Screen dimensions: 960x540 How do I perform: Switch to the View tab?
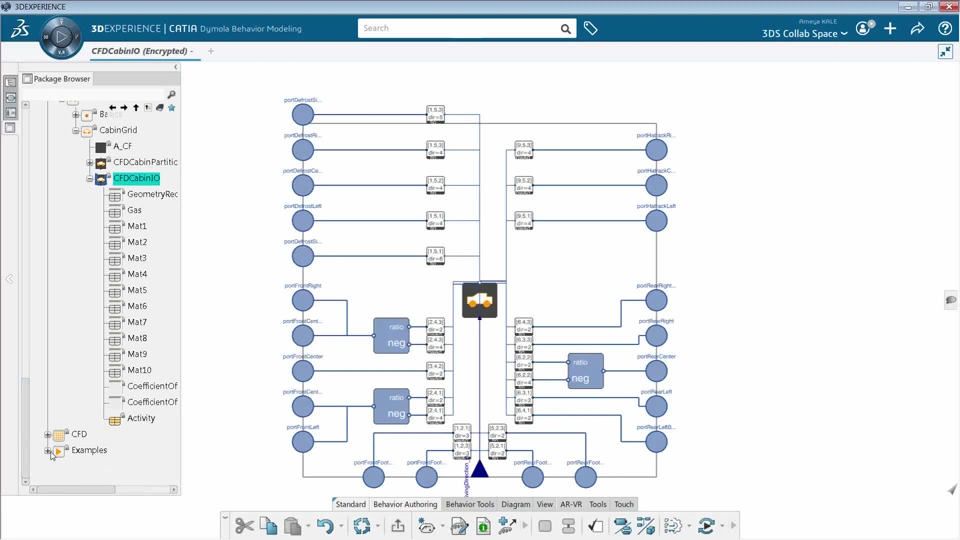point(545,504)
